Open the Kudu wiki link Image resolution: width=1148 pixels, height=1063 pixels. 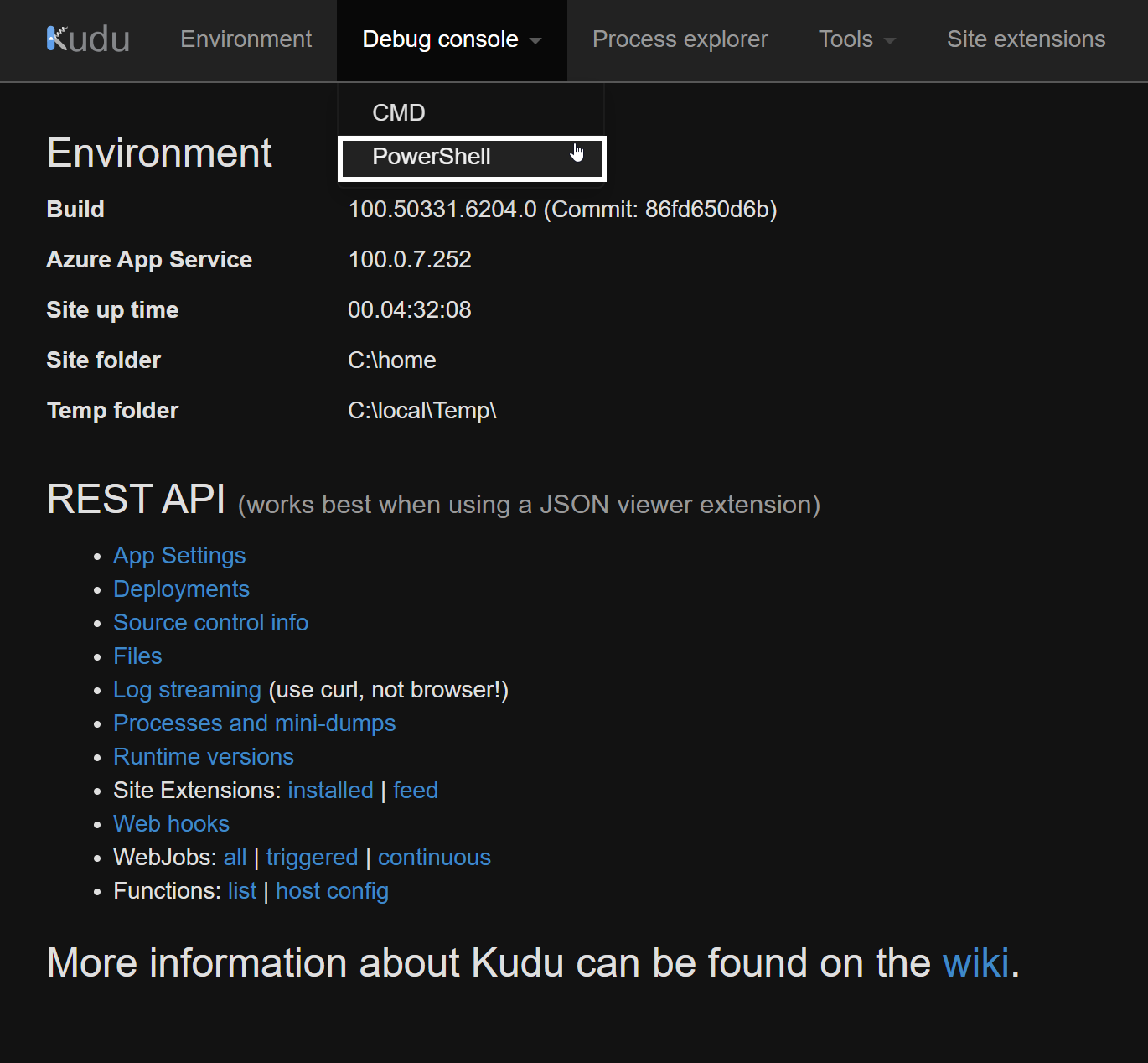click(x=975, y=963)
